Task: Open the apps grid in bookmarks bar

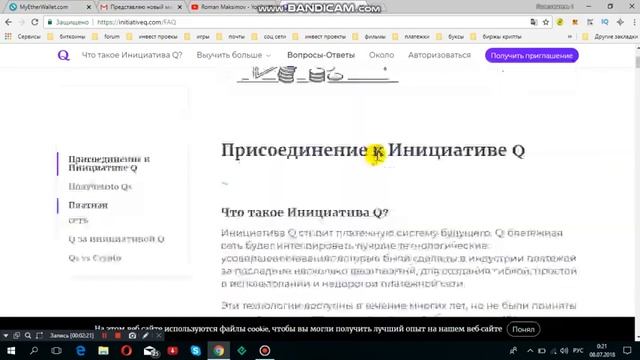Action: 8,36
